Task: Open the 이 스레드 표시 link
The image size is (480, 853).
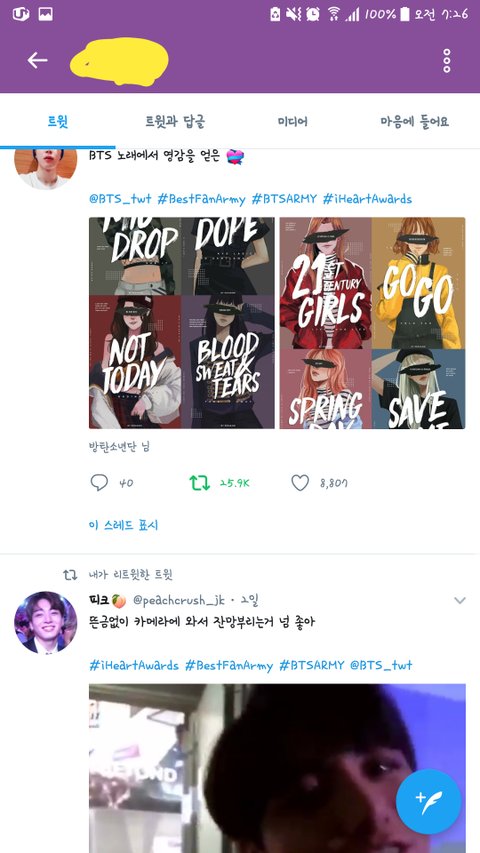Action: point(124,526)
